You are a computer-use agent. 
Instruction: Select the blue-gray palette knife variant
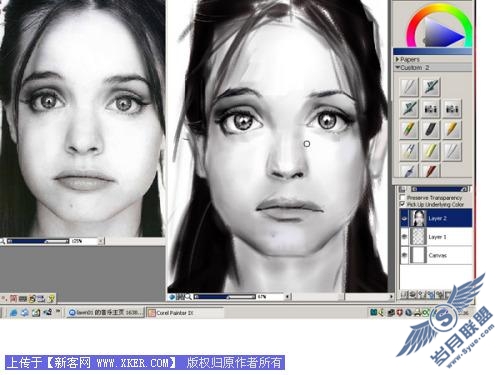pos(409,171)
